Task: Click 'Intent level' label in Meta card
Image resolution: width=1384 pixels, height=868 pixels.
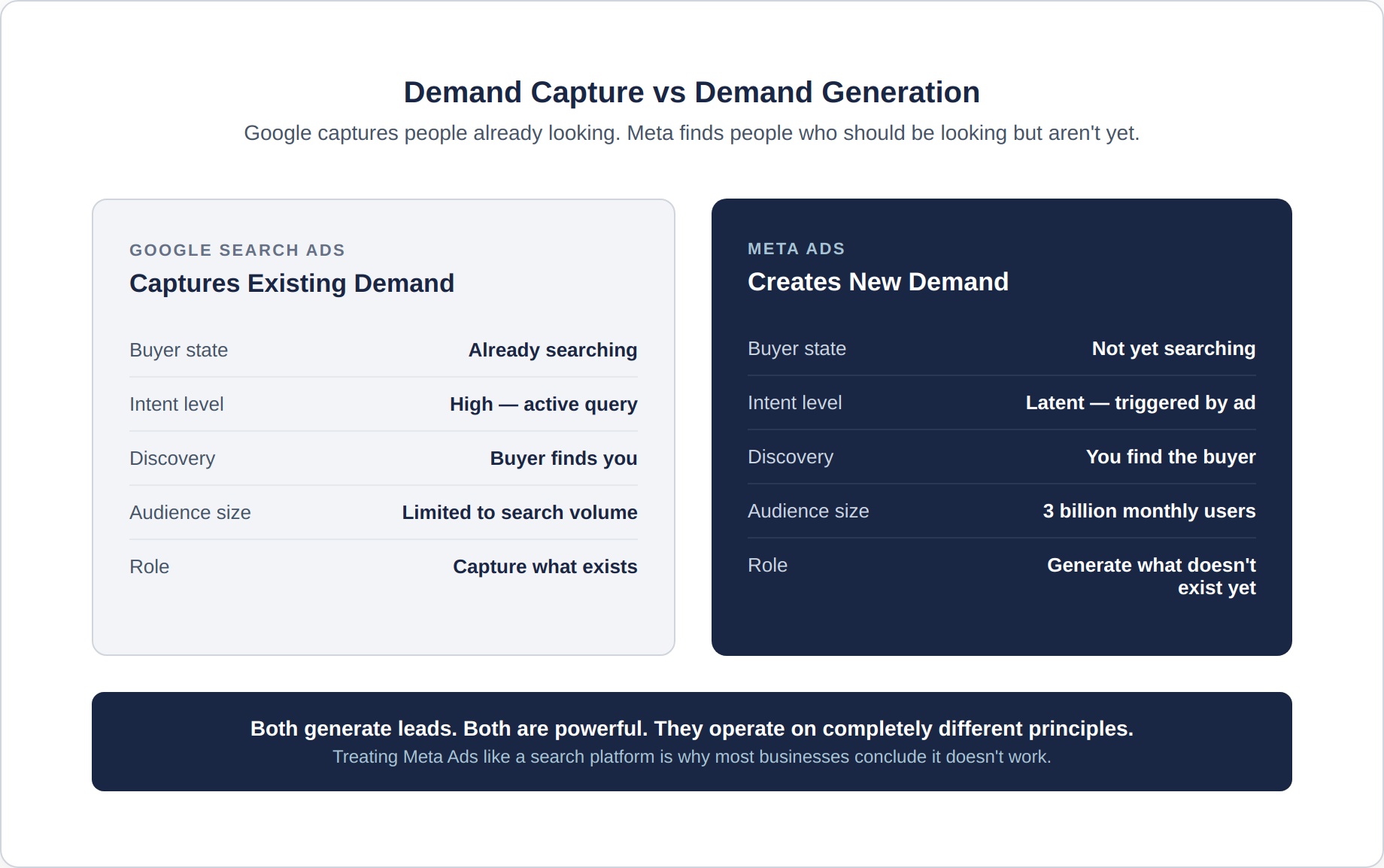Action: [794, 402]
